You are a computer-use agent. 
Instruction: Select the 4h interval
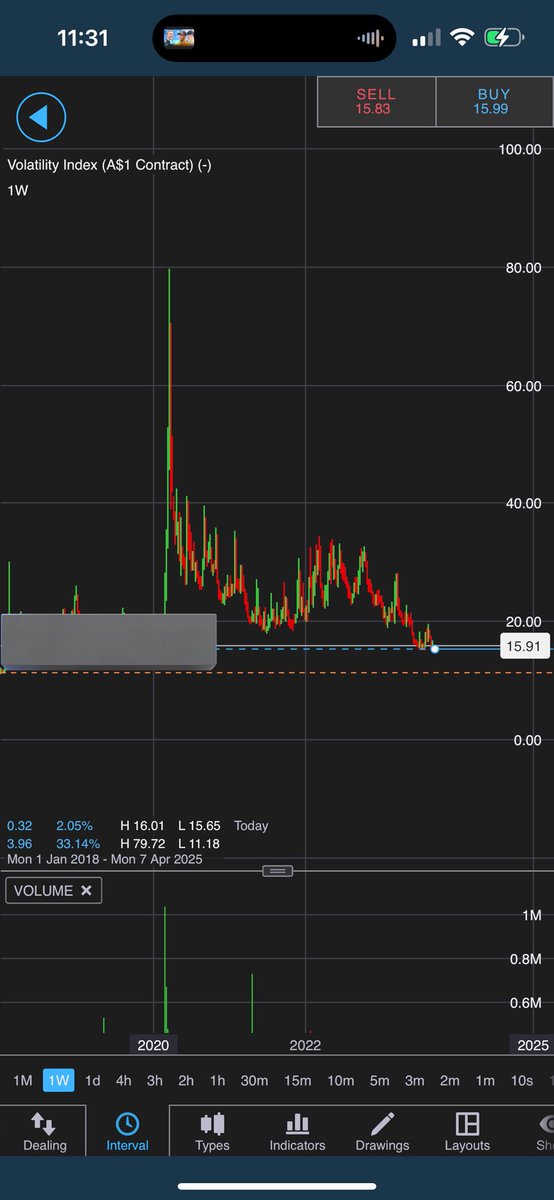click(123, 1080)
